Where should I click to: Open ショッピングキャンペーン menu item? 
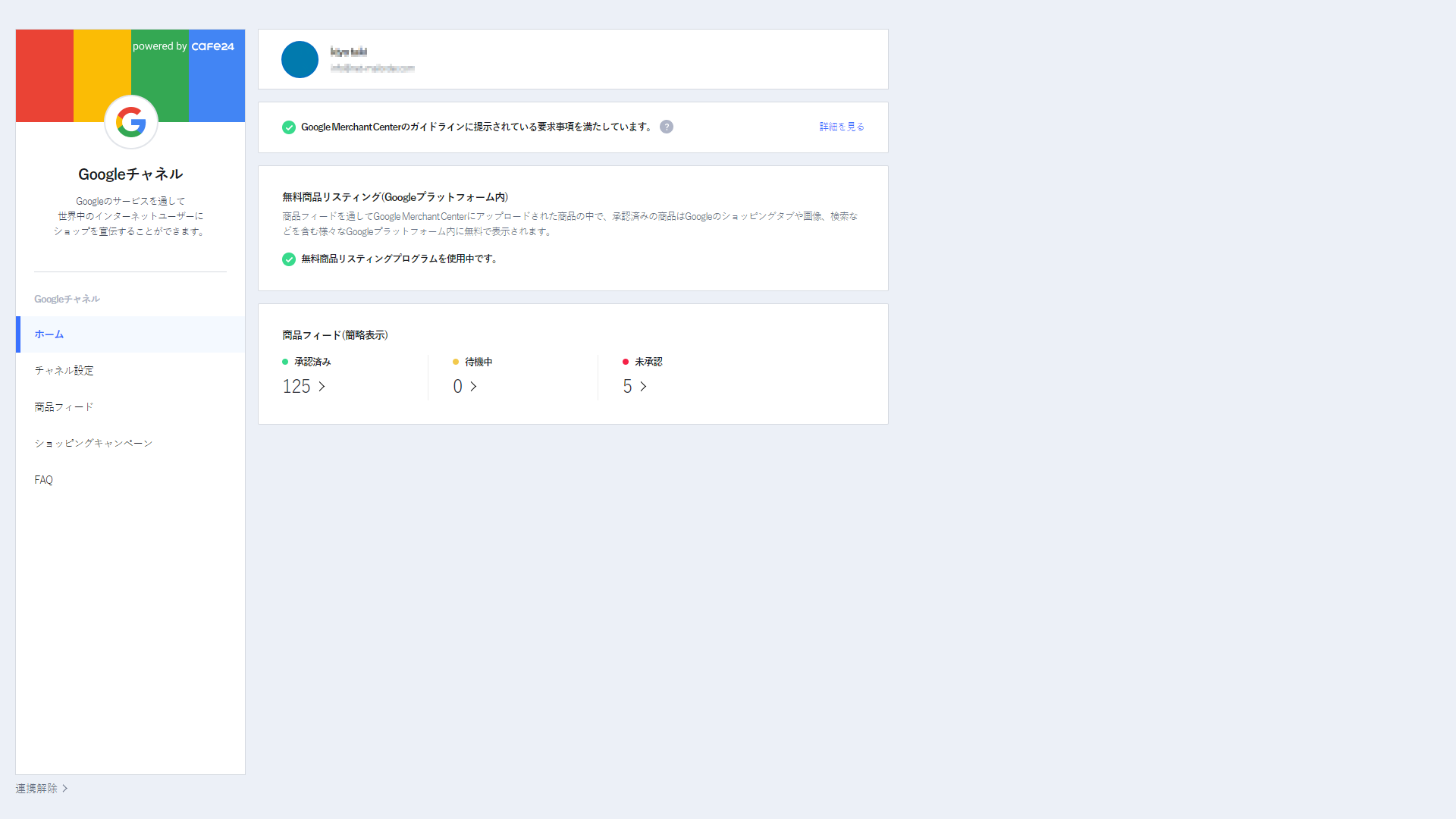click(130, 444)
